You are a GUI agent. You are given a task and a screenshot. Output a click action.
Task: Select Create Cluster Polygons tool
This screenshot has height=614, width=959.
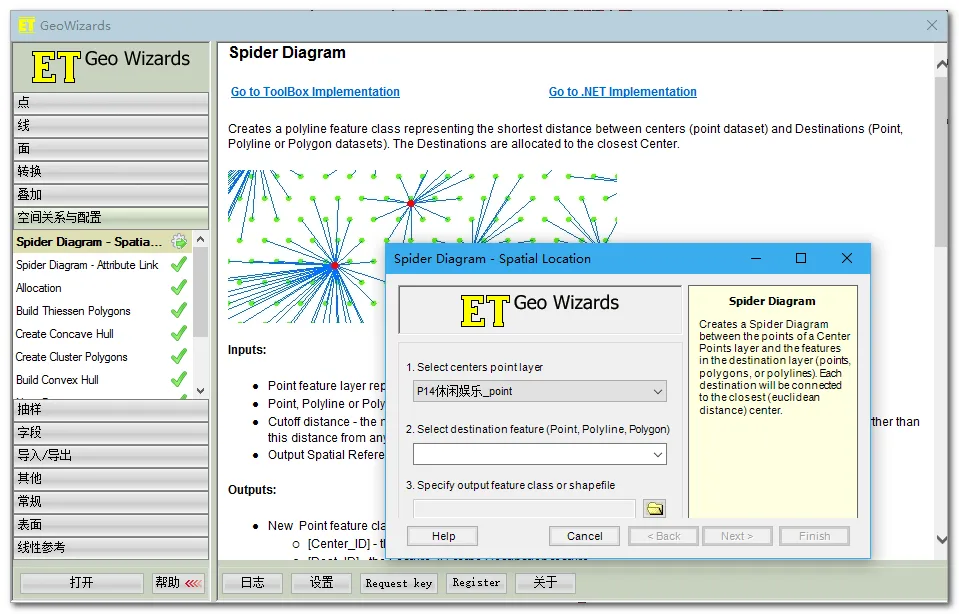[72, 357]
